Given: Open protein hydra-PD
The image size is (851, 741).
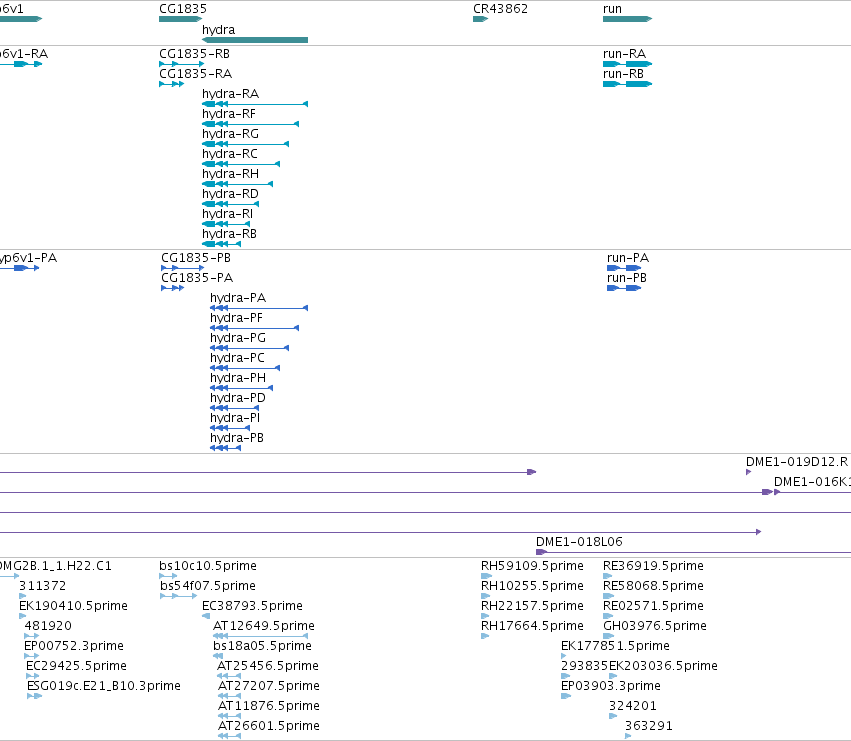Looking at the screenshot, I should [x=238, y=398].
